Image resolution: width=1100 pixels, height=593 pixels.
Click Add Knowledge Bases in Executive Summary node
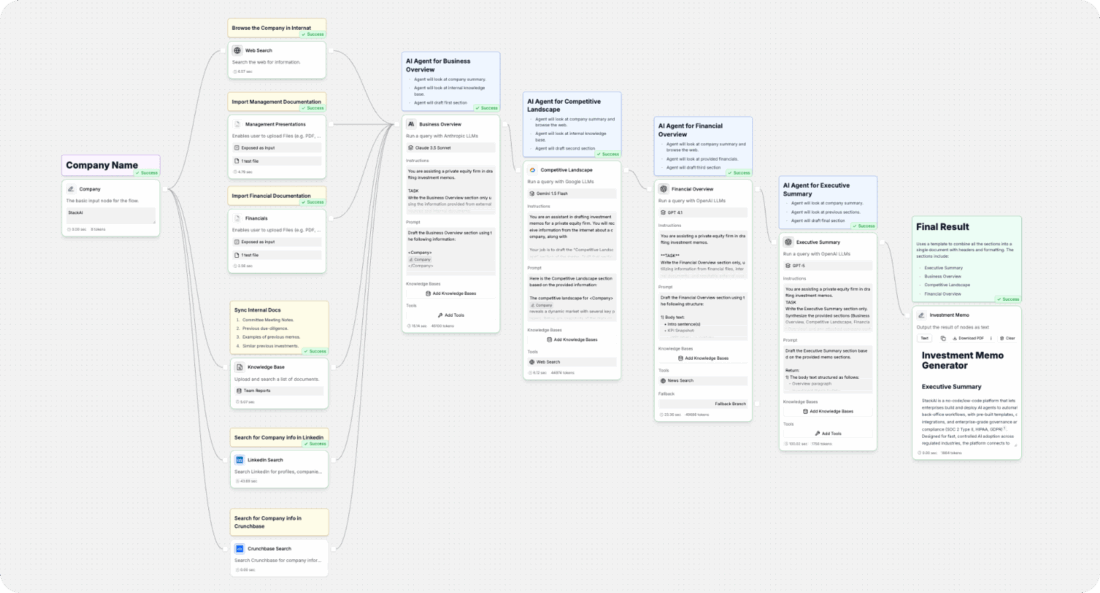point(828,411)
